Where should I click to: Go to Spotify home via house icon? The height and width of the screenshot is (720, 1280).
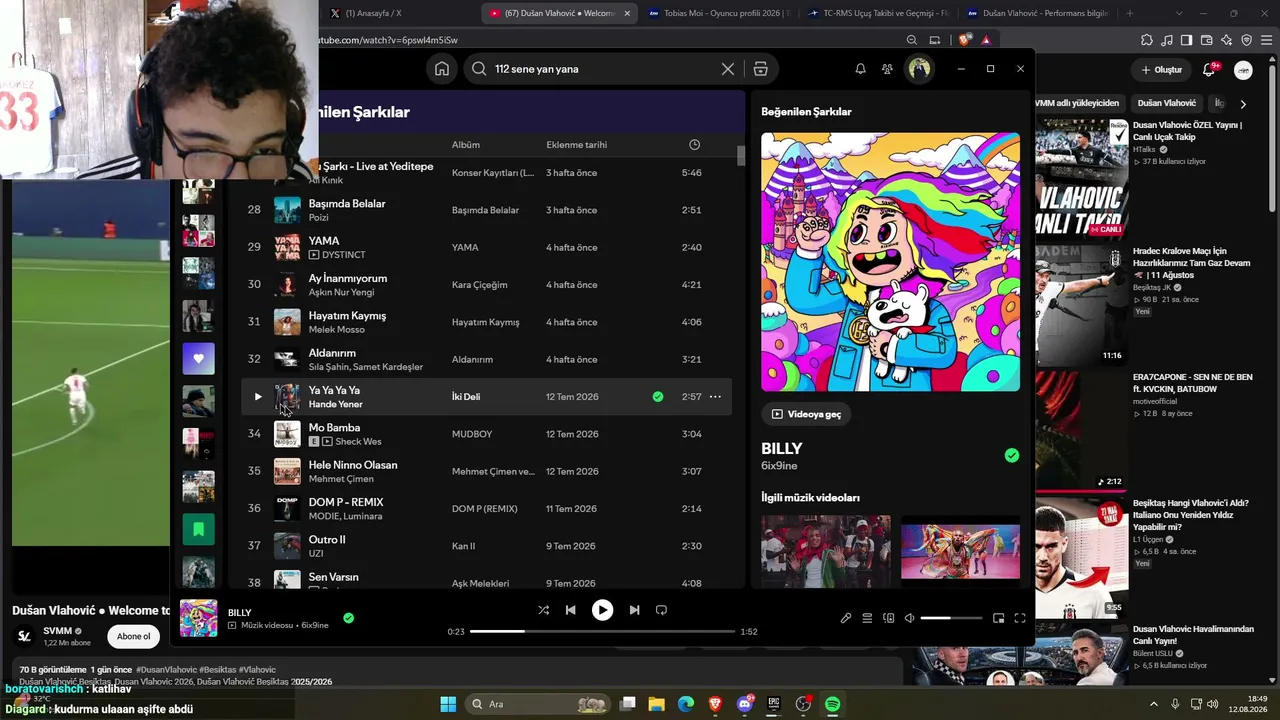[442, 69]
